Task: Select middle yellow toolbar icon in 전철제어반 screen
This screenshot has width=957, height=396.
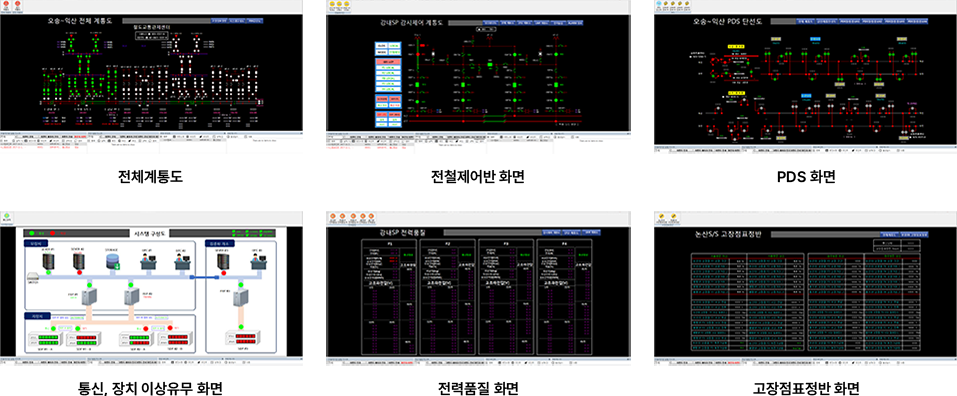Action: coord(340,5)
